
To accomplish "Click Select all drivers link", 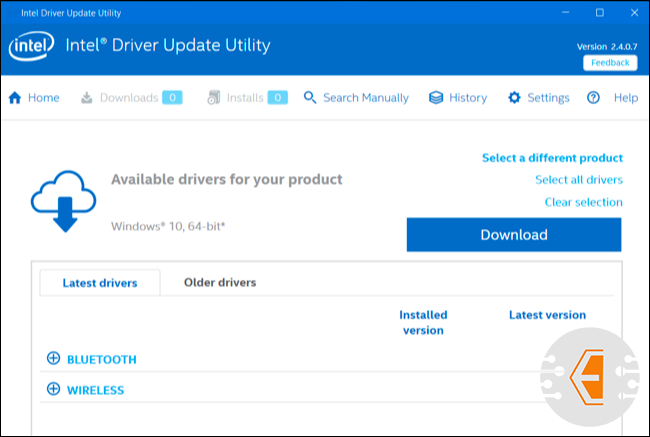I will click(x=579, y=180).
